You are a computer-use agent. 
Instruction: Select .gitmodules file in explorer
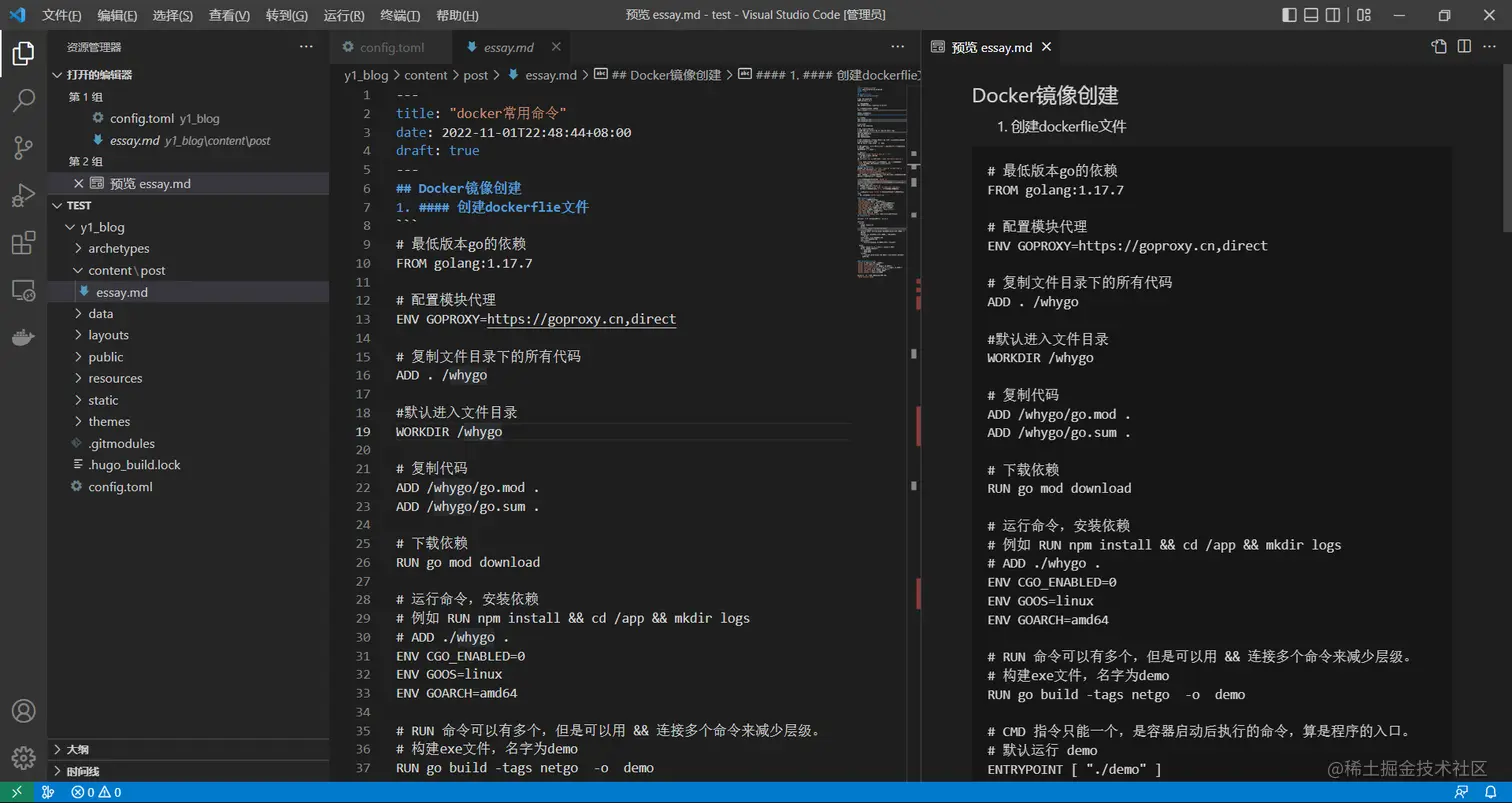188,443
